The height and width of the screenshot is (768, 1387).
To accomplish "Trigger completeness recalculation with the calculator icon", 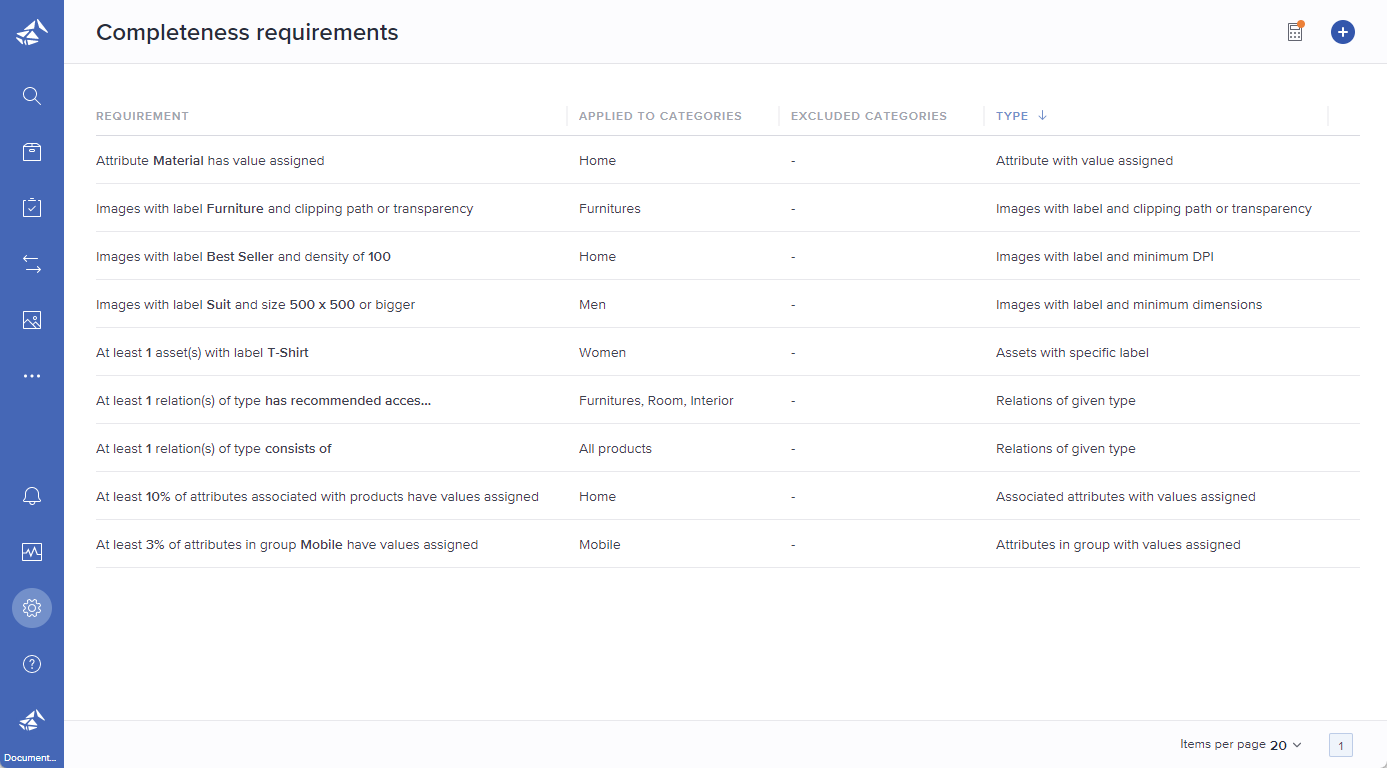I will [1294, 31].
